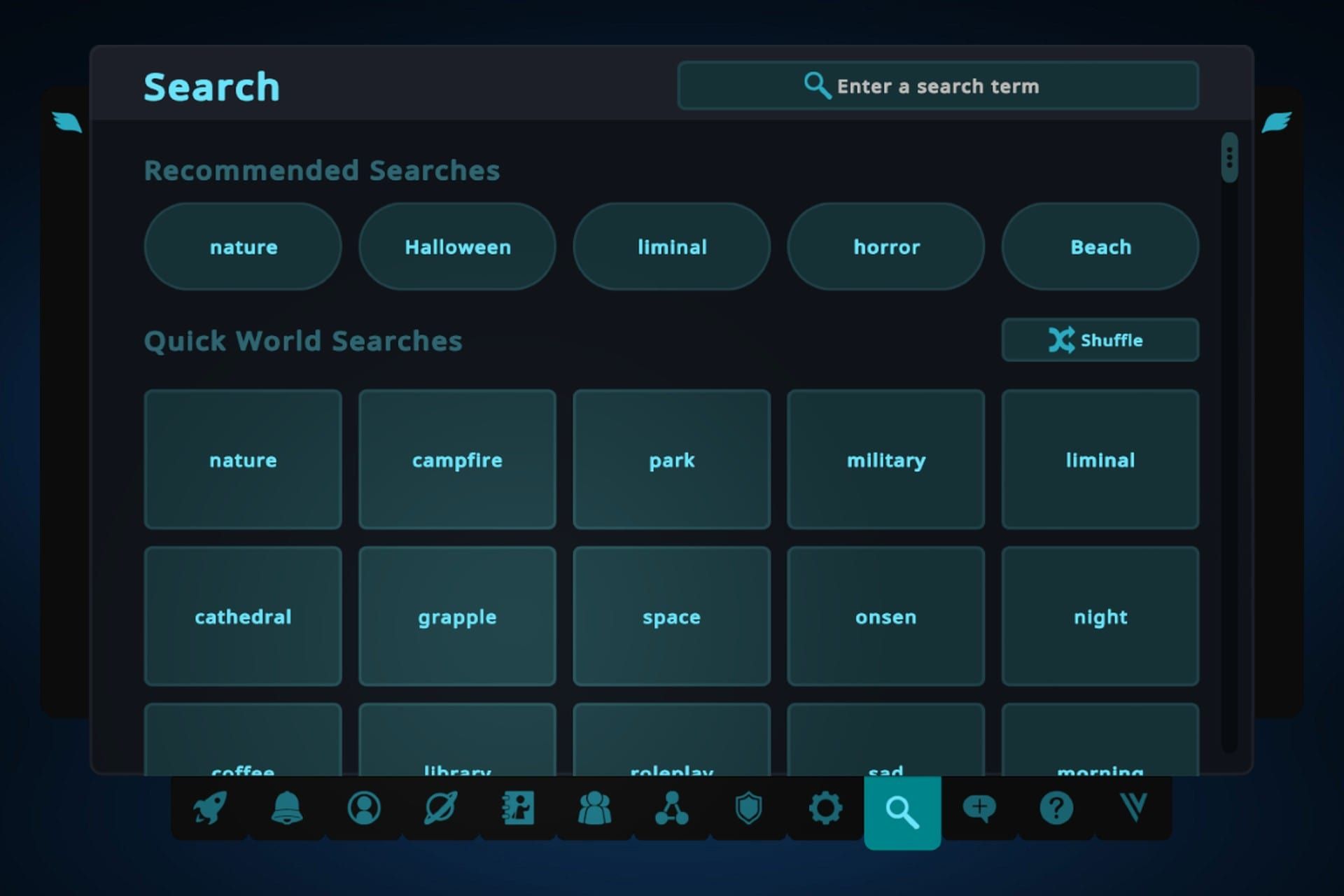Open the liminal quick world search tile
This screenshot has width=1344, height=896.
click(x=1100, y=460)
